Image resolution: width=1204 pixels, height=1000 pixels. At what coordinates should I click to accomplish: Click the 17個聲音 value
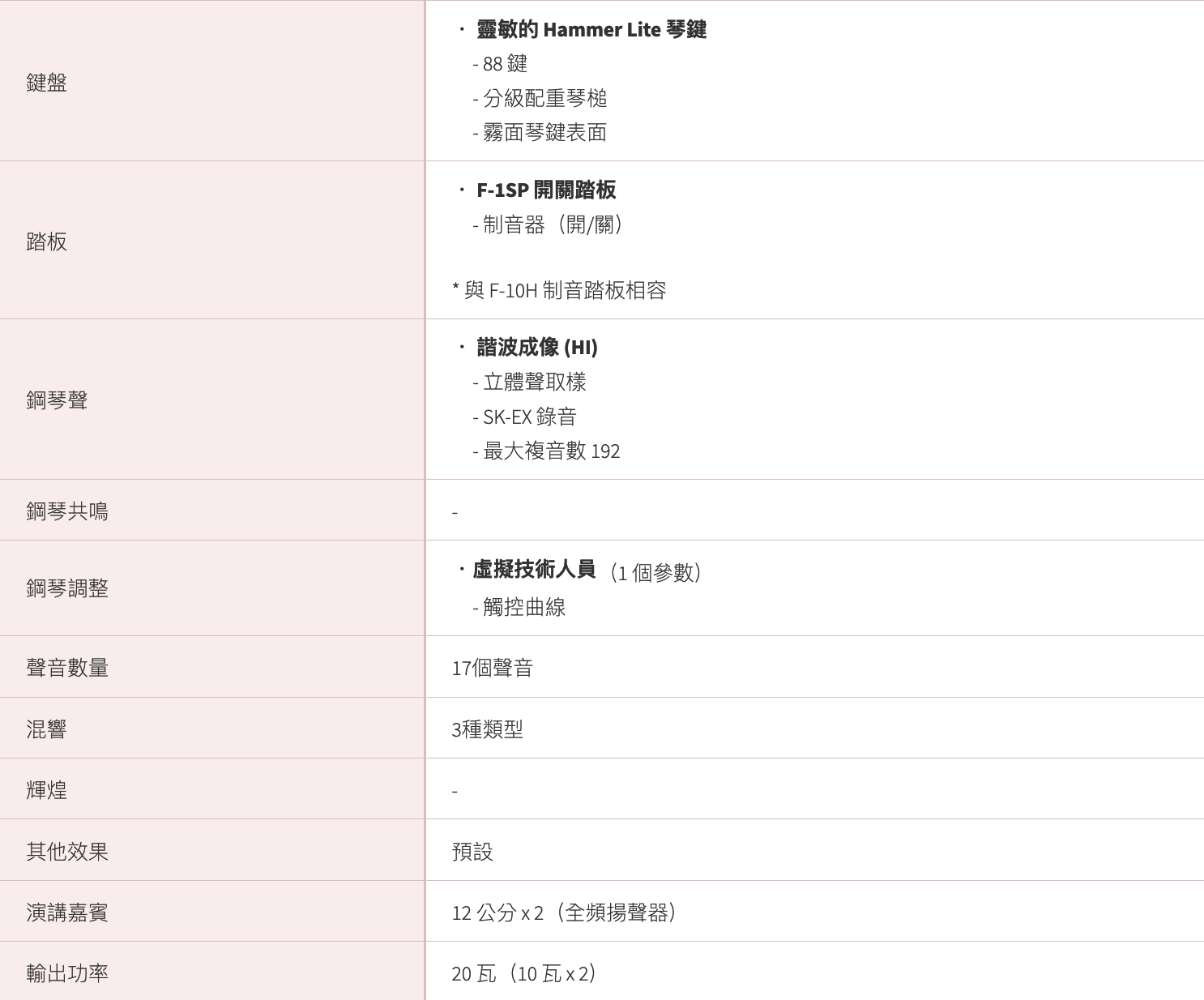click(x=493, y=669)
